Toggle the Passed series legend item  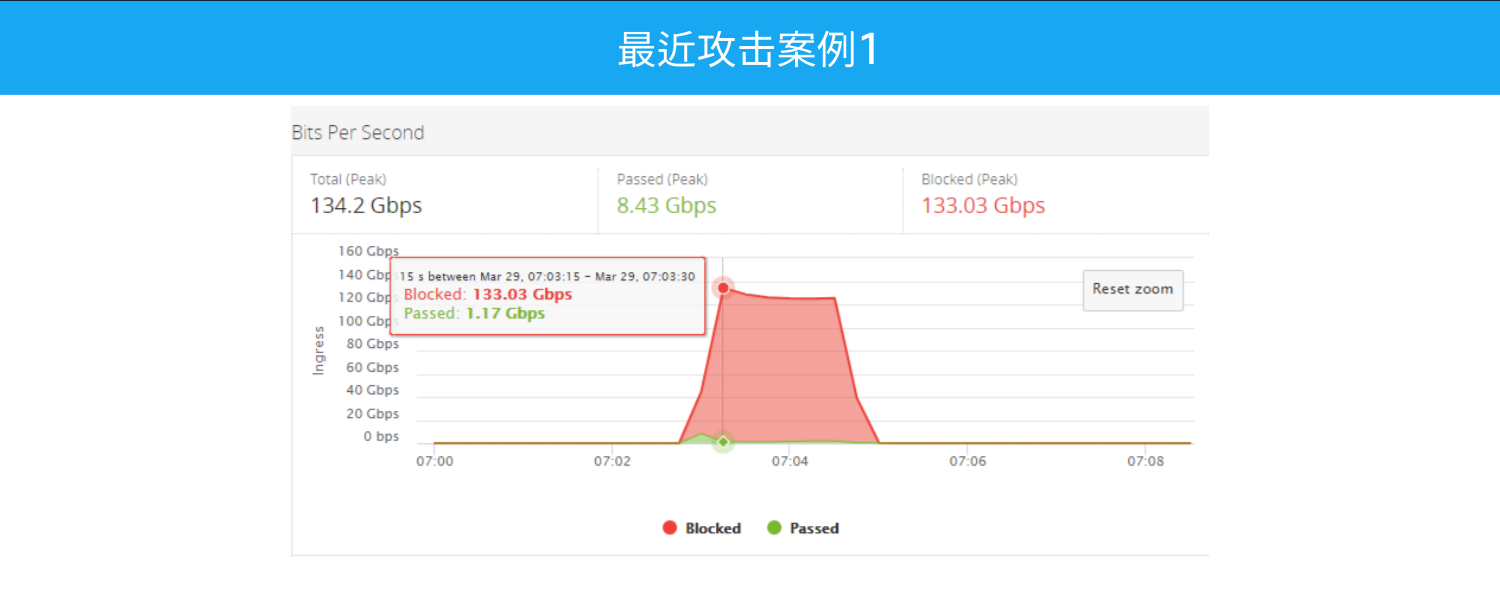coord(813,528)
